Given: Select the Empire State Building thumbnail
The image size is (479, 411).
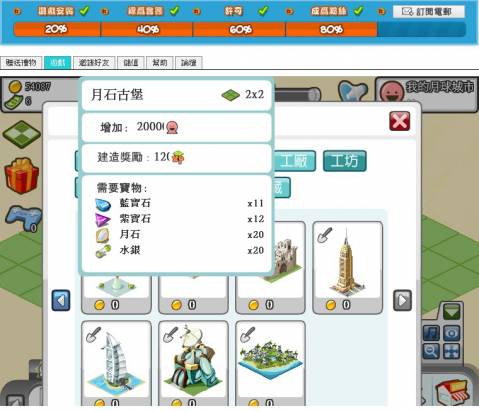Looking at the screenshot, I should 347,268.
